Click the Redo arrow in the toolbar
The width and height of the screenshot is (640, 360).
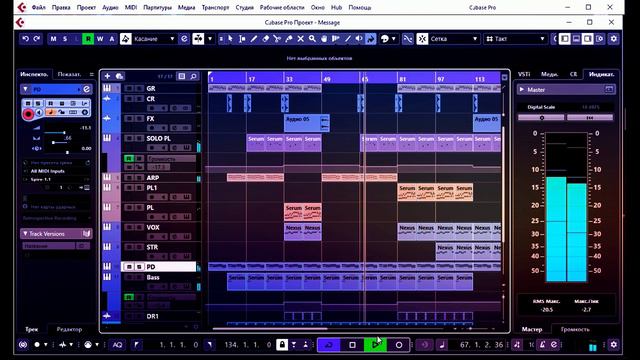(x=37, y=39)
